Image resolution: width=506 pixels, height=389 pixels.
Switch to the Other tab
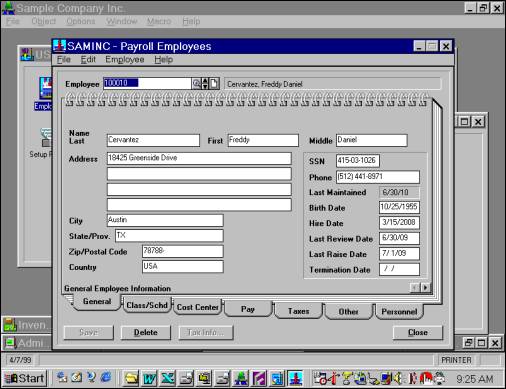tap(348, 312)
